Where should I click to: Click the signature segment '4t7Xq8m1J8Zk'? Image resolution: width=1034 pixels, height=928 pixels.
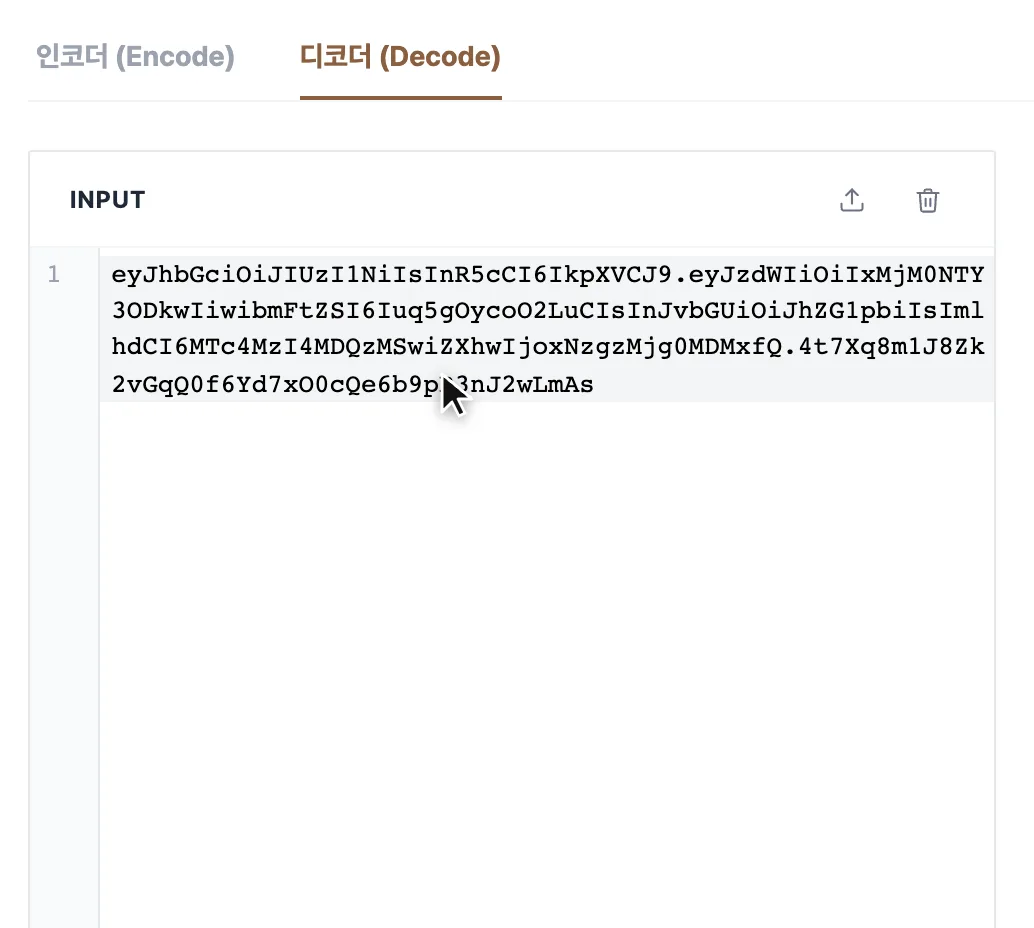(x=892, y=347)
